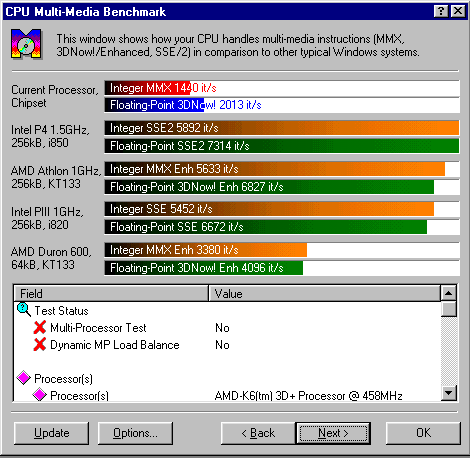This screenshot has width=470, height=458.
Task: Click the Test Status magnifier icon
Action: point(24,310)
